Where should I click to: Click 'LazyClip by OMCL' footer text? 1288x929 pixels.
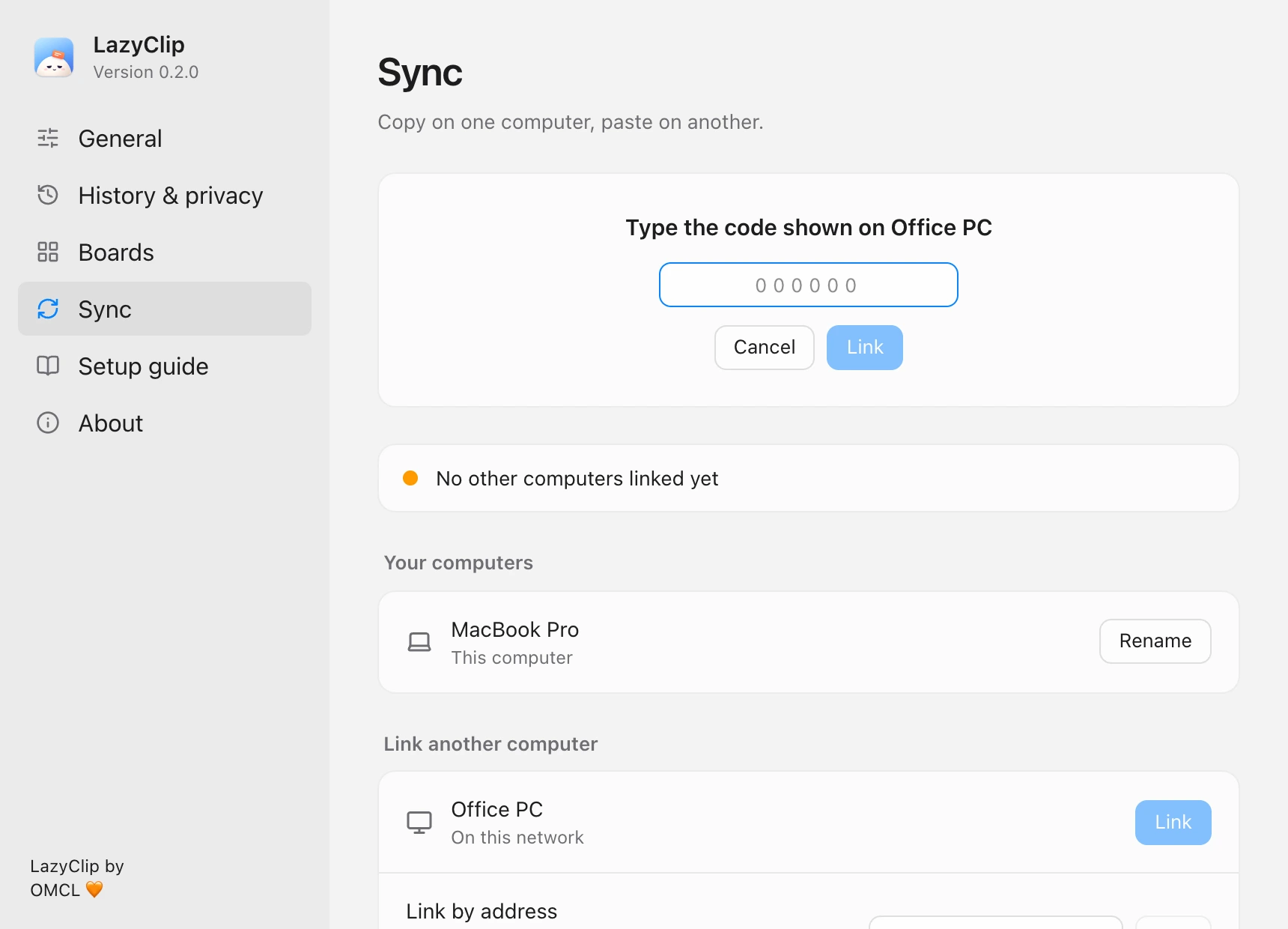(x=77, y=878)
